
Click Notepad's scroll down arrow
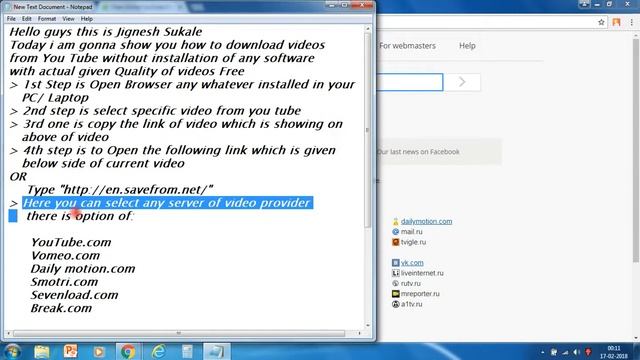tap(367, 325)
